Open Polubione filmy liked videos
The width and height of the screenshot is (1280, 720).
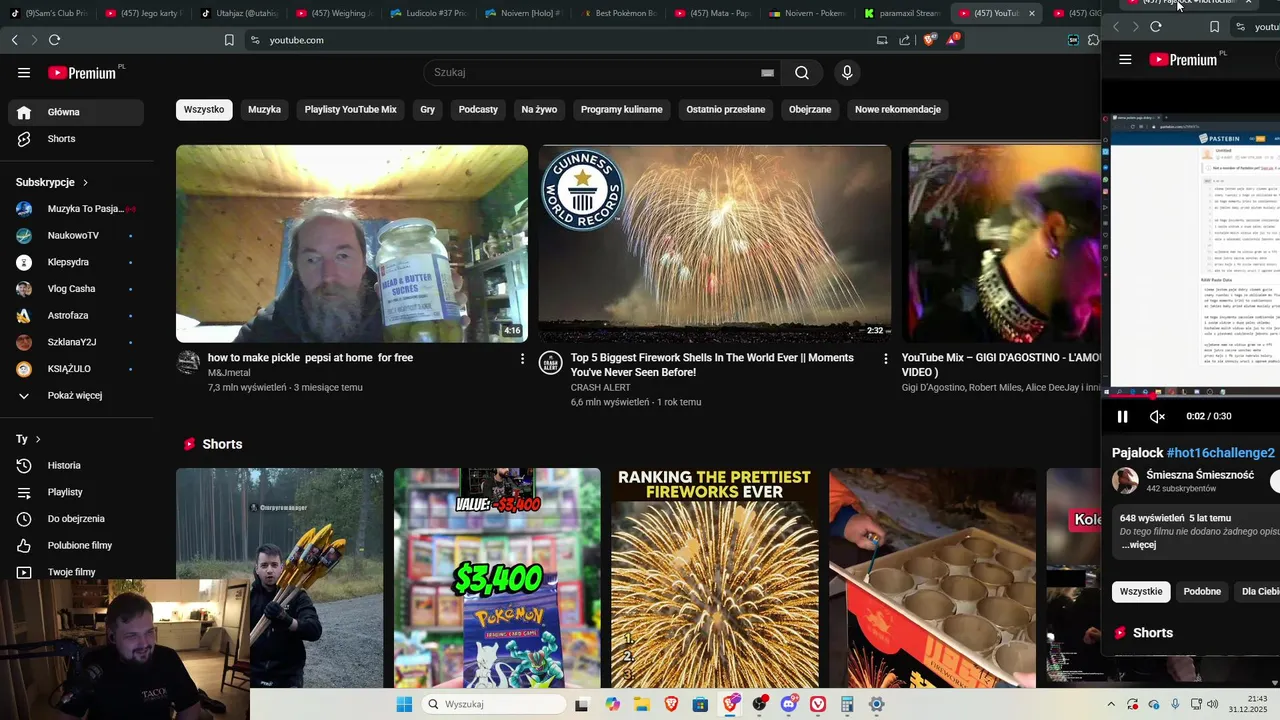coord(76,545)
